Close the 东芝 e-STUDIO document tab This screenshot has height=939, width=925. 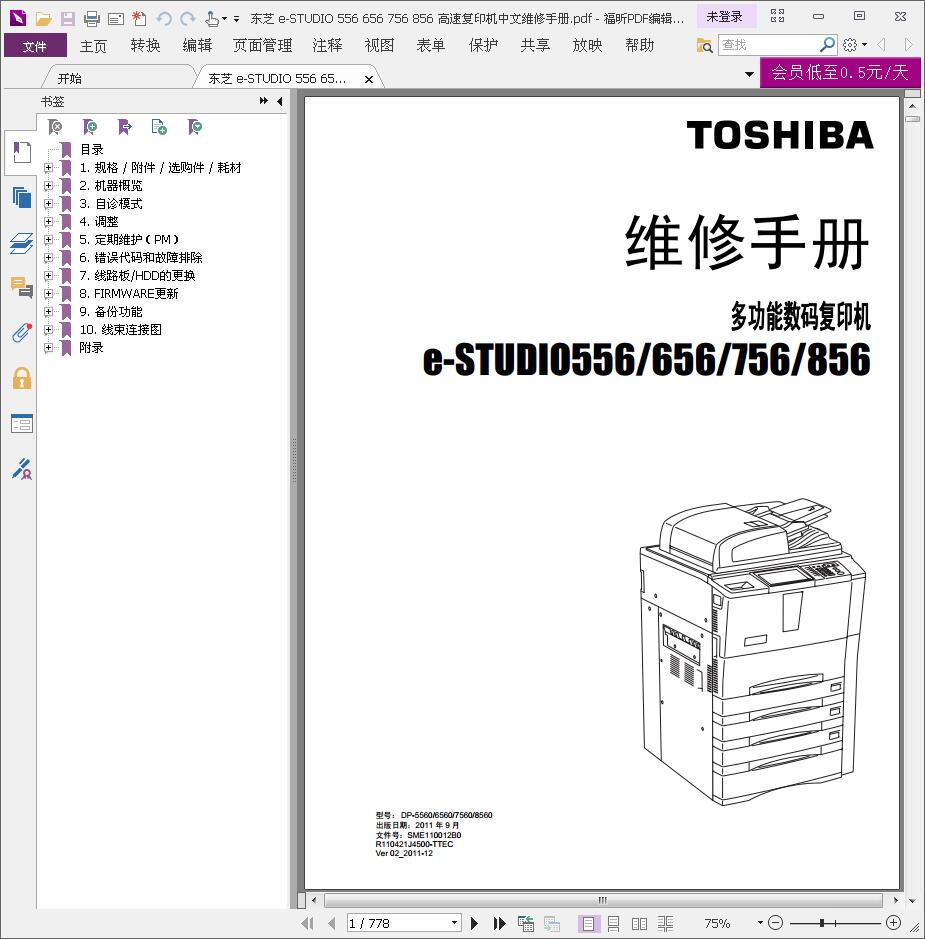point(369,79)
